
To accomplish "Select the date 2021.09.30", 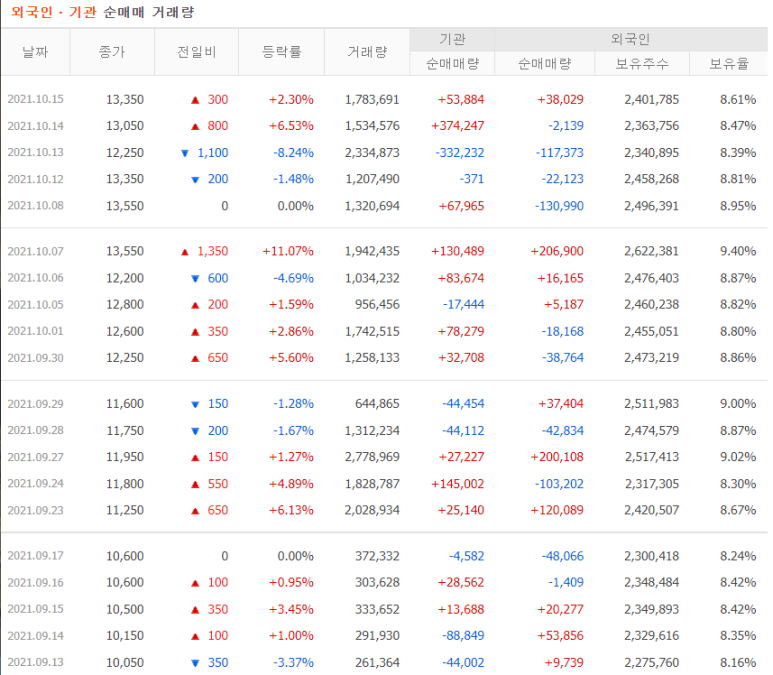I will [35, 358].
